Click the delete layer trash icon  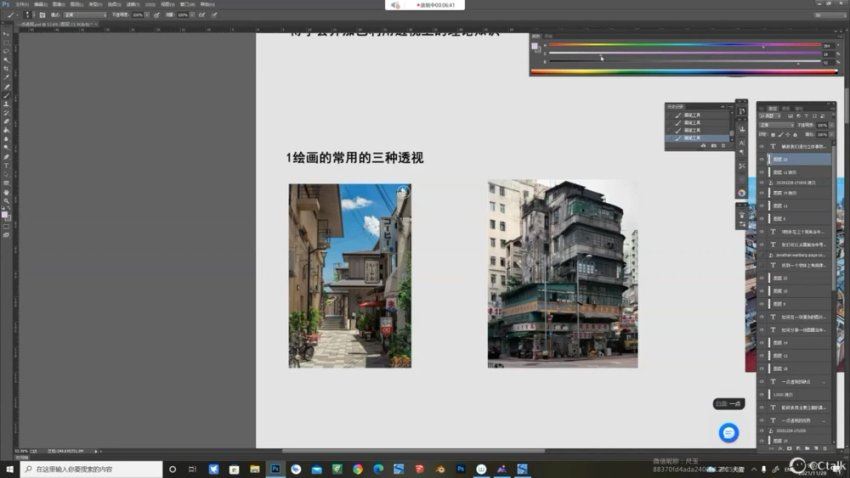[x=825, y=449]
